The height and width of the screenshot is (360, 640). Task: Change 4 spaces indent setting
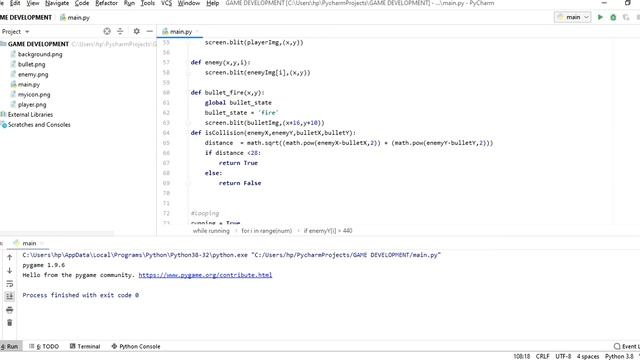click(x=588, y=356)
